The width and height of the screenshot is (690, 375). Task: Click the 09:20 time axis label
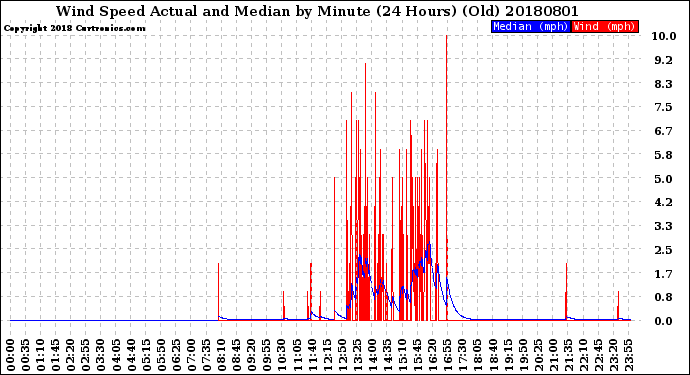click(252, 355)
